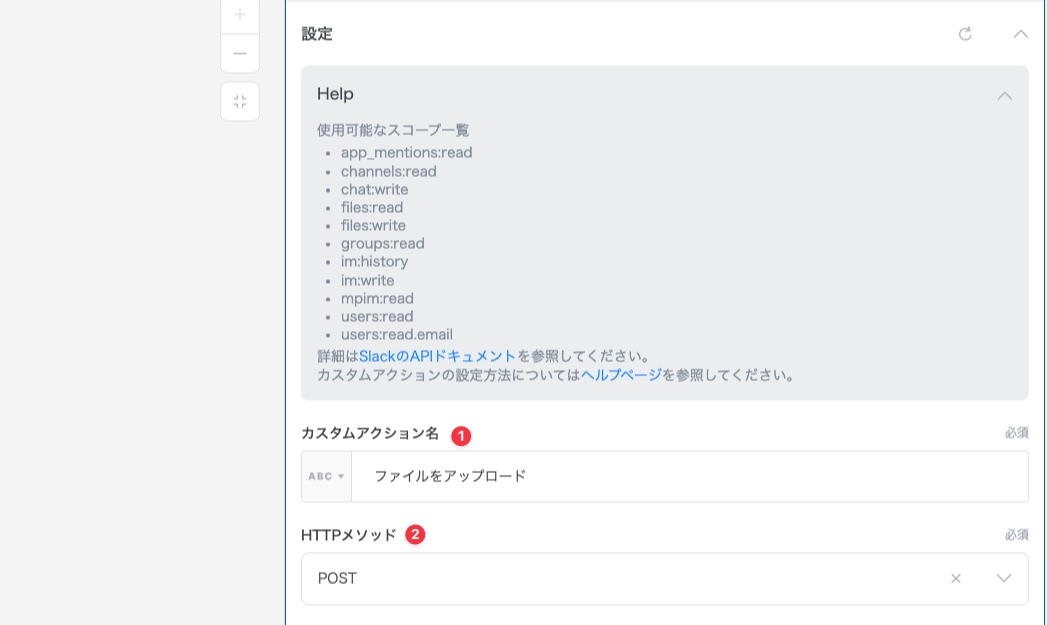Viewport: 1047px width, 625px height.
Task: Clear the POST selection with X
Action: click(956, 579)
